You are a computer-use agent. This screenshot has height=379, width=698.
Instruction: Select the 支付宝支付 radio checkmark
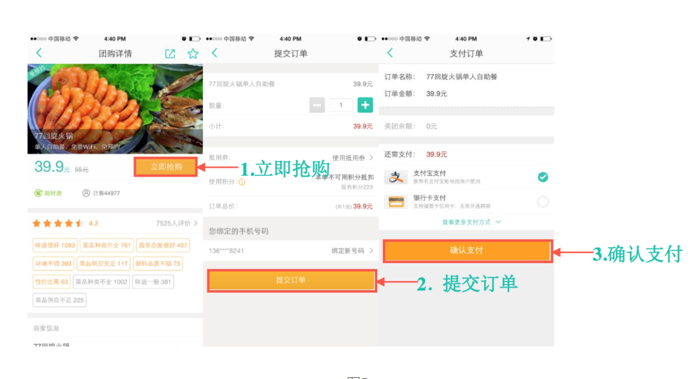[x=543, y=177]
